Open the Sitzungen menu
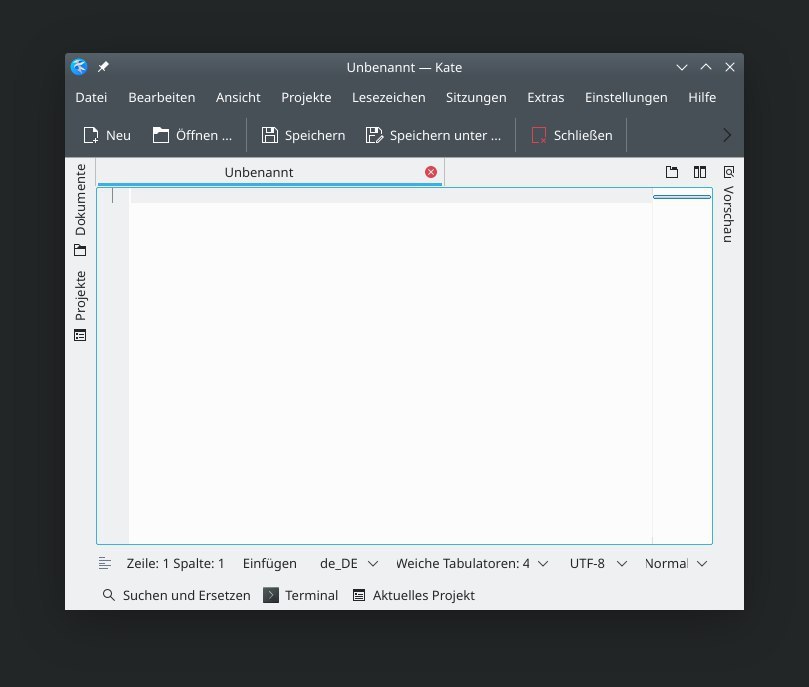Image resolution: width=809 pixels, height=687 pixels. [476, 97]
